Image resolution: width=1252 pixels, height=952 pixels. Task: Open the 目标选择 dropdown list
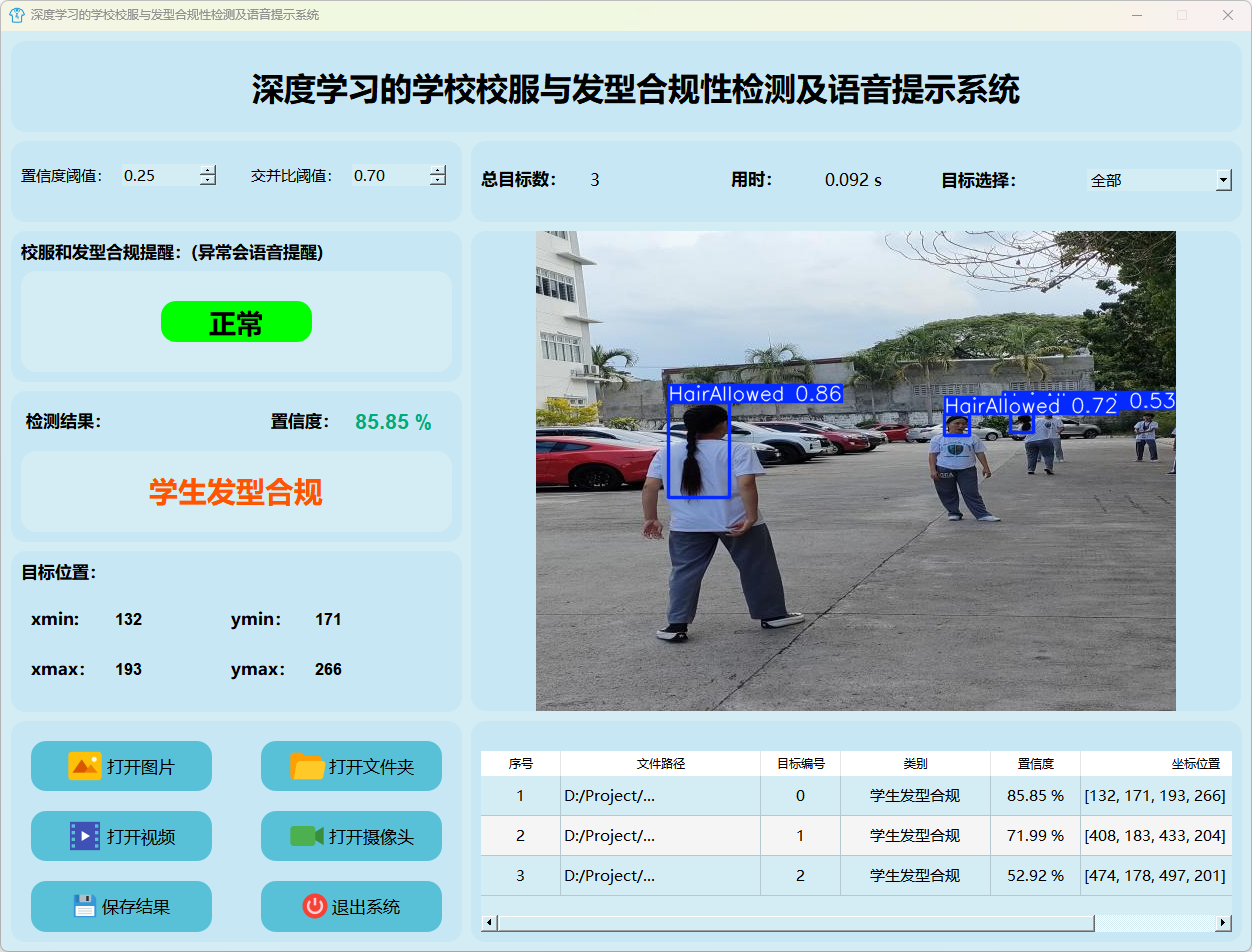coord(1223,180)
